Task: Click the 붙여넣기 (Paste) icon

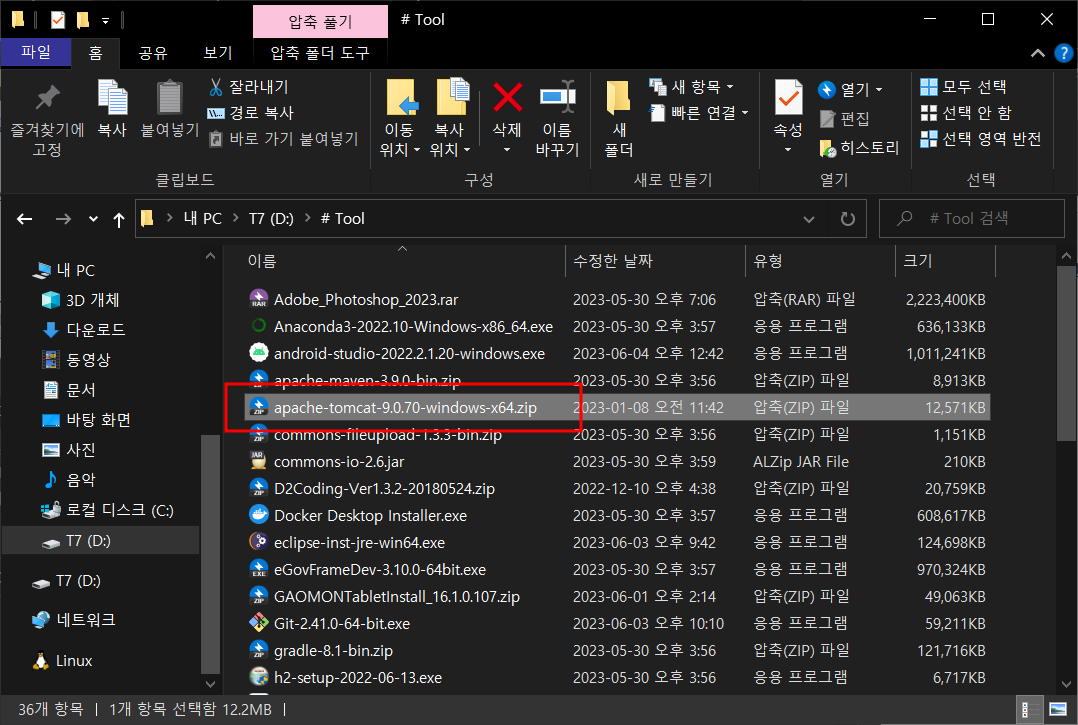Action: (169, 109)
